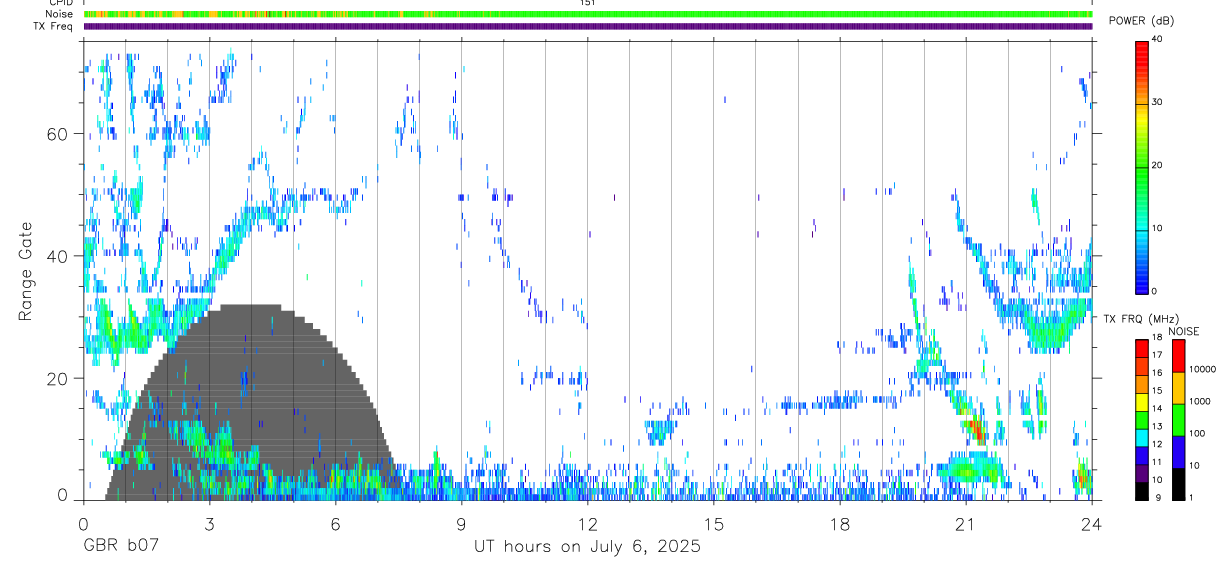Click the green noise strip along the top
The height and width of the screenshot is (567, 1228).
(x=588, y=14)
